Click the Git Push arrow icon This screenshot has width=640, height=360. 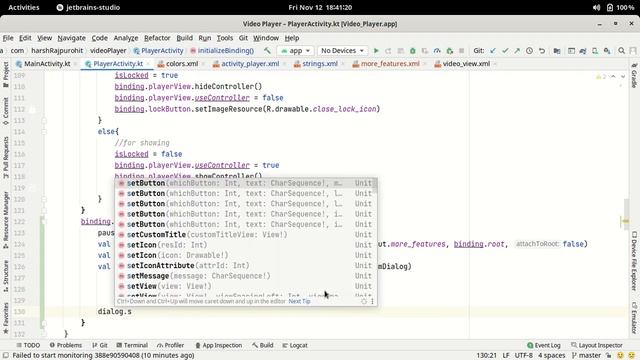point(517,51)
